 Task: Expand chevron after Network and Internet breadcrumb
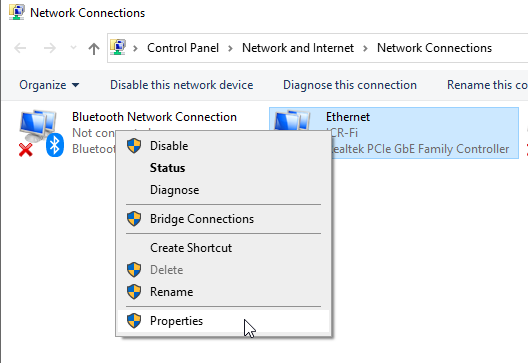pos(365,48)
